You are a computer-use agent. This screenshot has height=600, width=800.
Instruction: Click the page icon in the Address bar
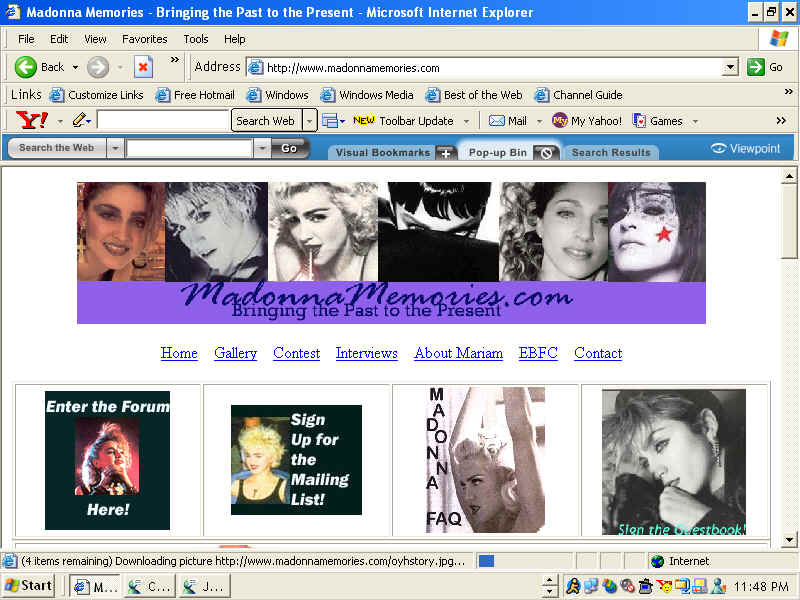[x=255, y=67]
